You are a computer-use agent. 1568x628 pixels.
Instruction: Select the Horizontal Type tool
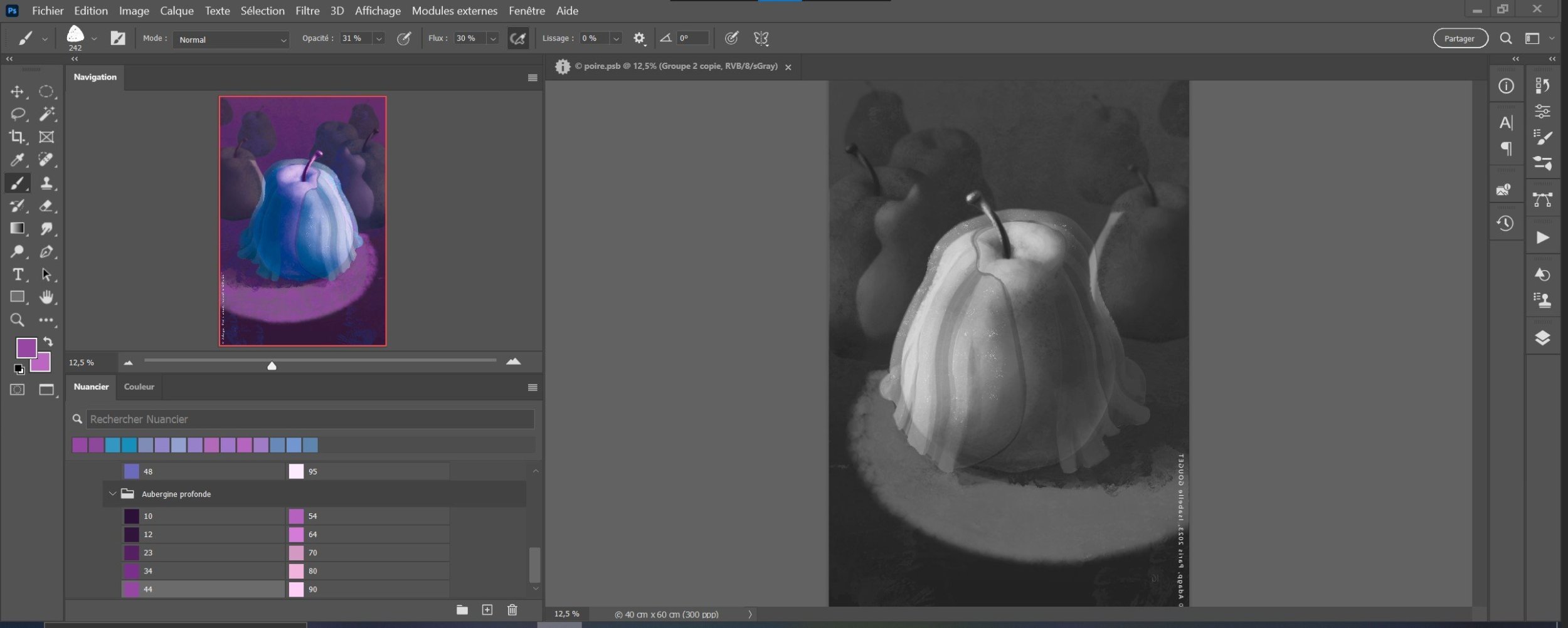coord(17,275)
